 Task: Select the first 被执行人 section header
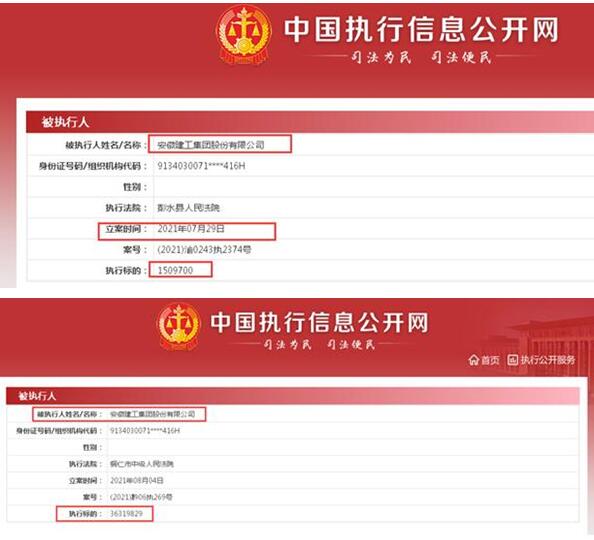click(65, 122)
